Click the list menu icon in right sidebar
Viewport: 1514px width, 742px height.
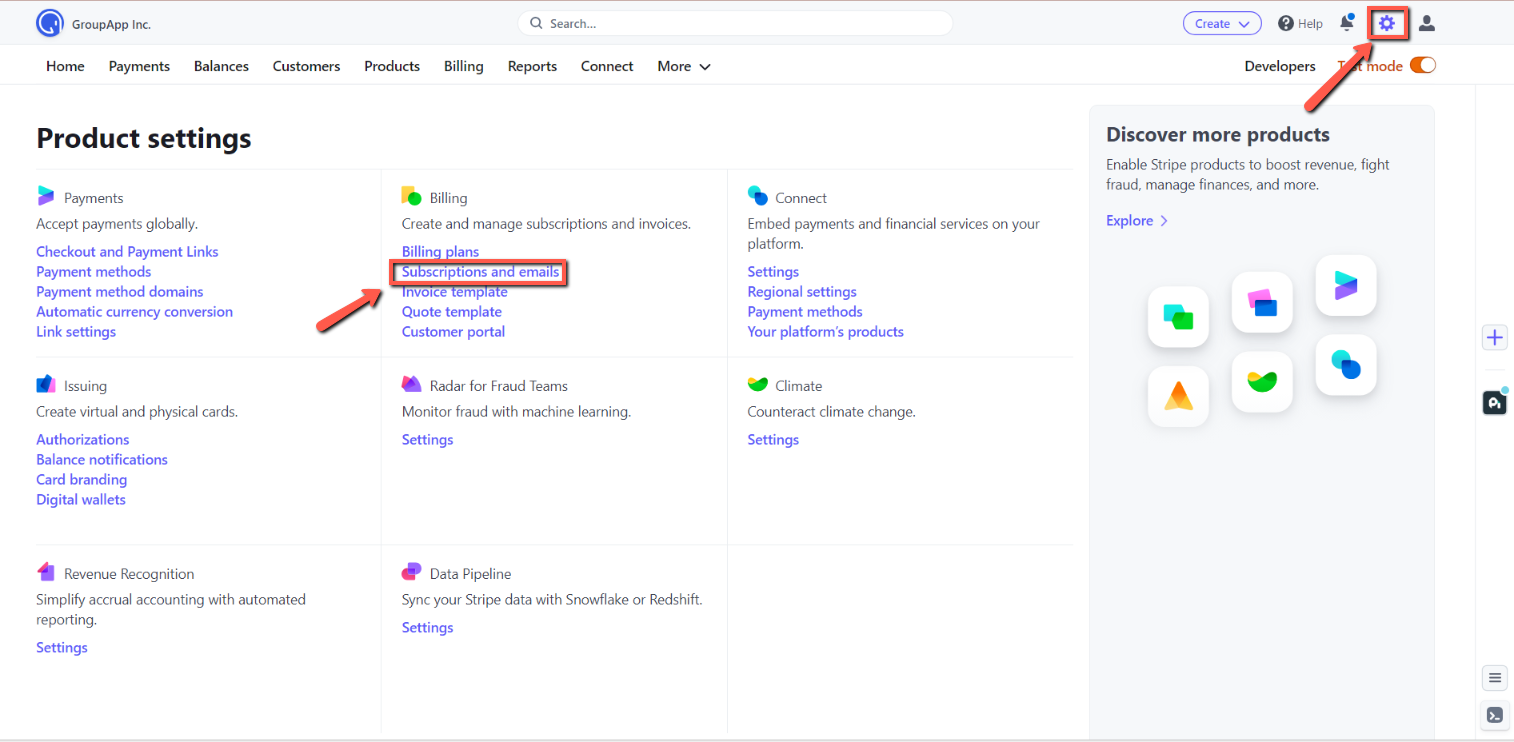click(x=1494, y=678)
